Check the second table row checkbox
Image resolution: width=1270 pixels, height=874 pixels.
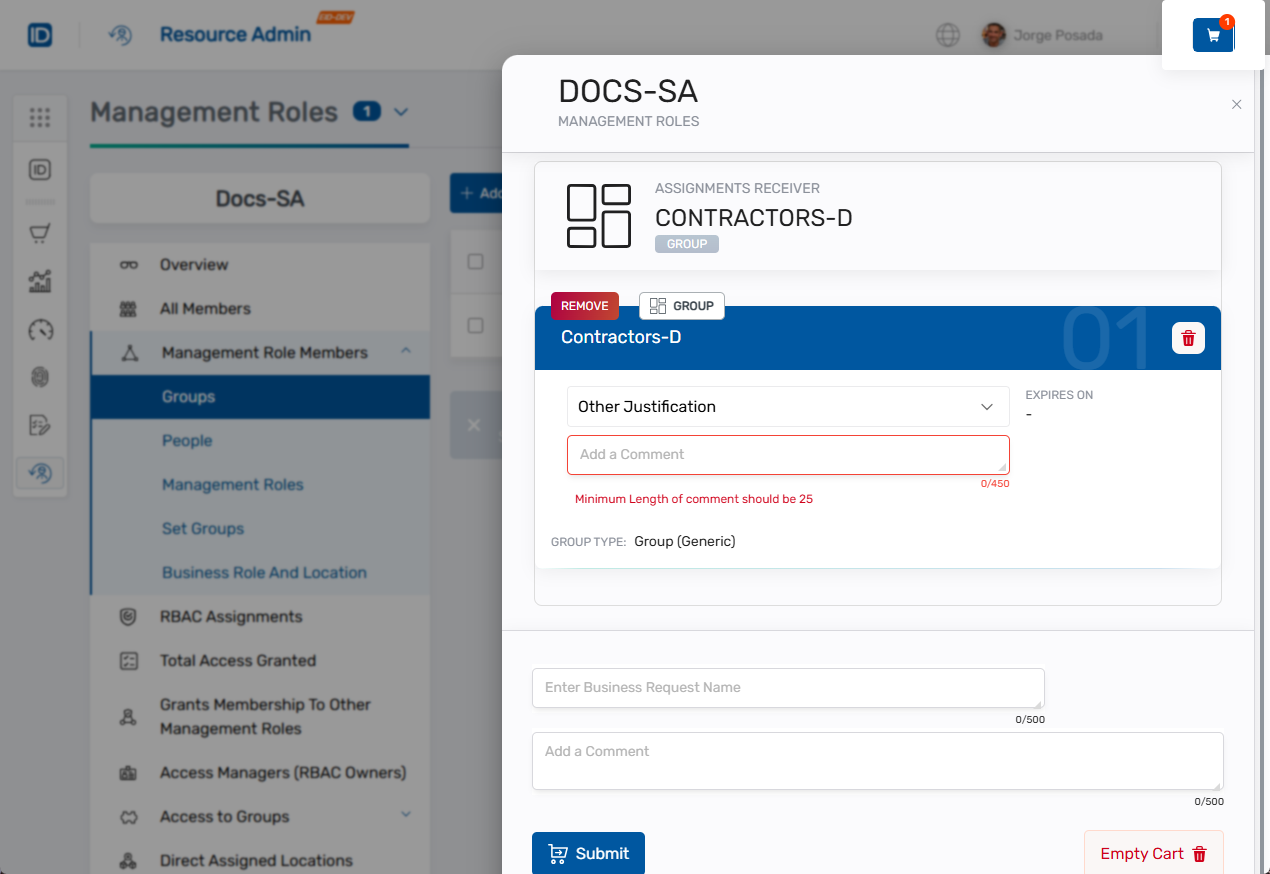(476, 325)
